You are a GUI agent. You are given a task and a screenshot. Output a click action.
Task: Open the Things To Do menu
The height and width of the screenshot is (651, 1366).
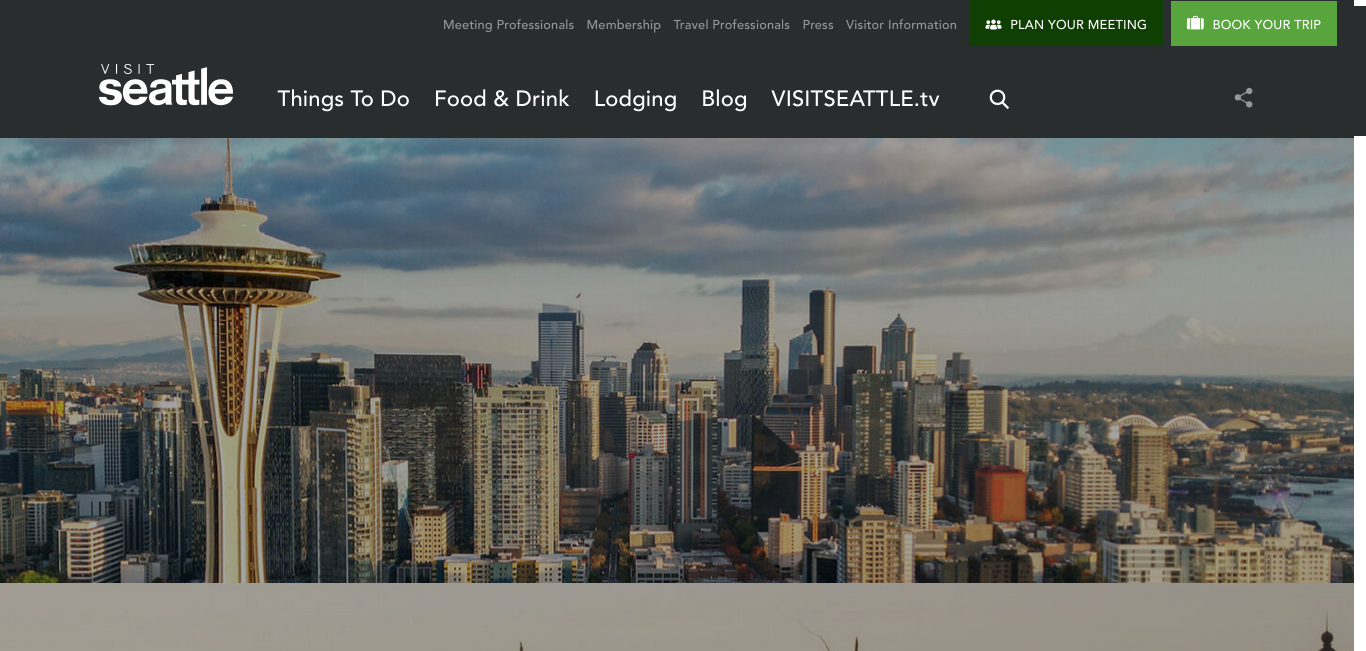343,99
